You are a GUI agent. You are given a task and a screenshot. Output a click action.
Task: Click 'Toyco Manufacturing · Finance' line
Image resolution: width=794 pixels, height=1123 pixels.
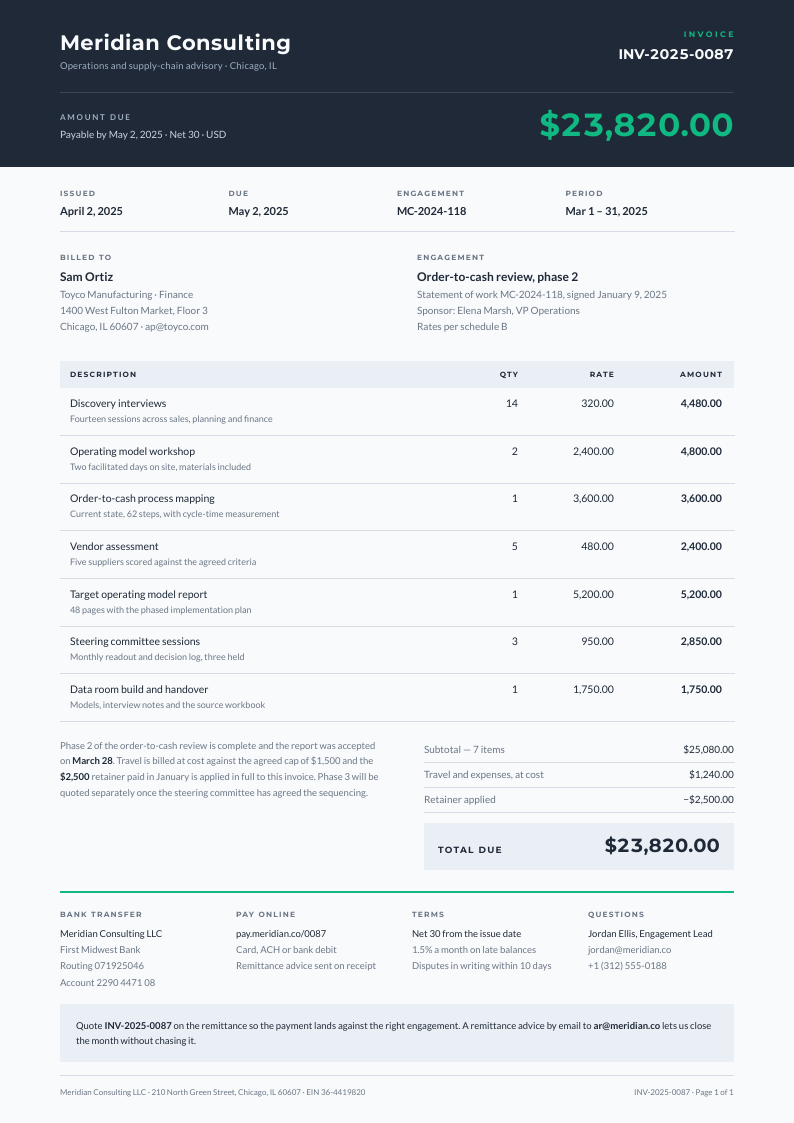(x=127, y=294)
